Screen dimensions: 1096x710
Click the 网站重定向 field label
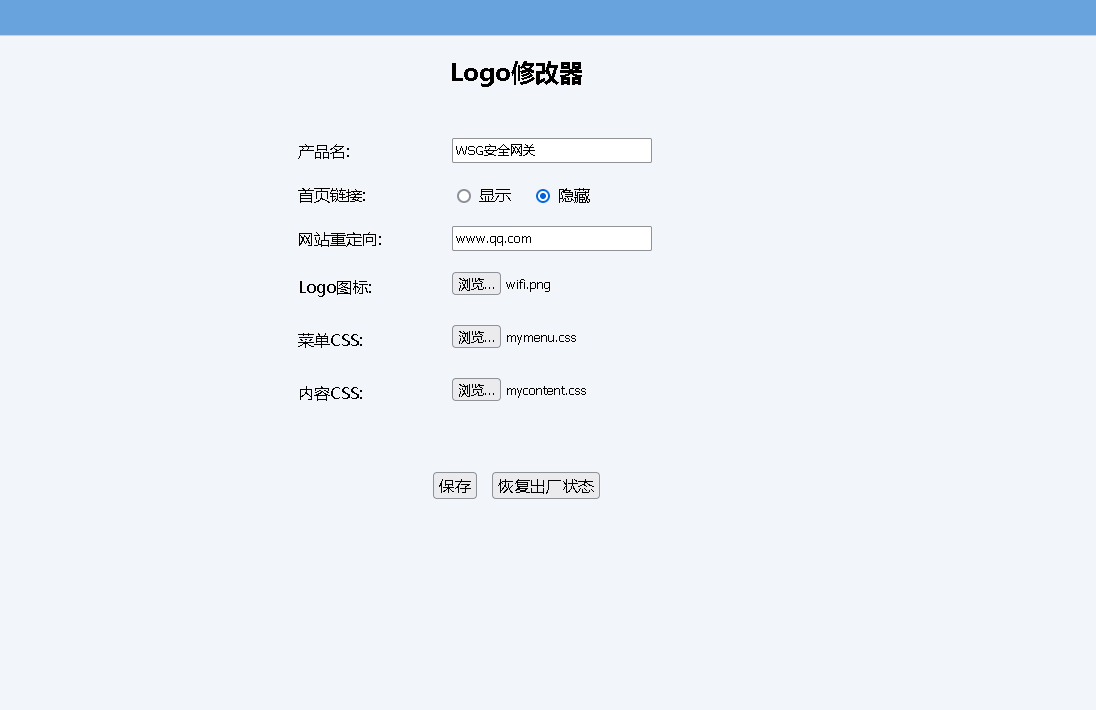point(339,240)
